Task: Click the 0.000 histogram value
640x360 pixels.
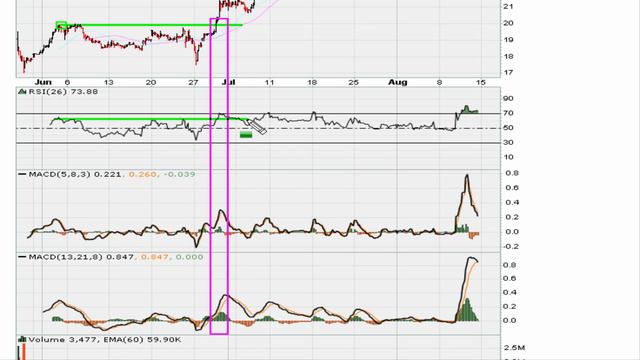Action: point(189,257)
